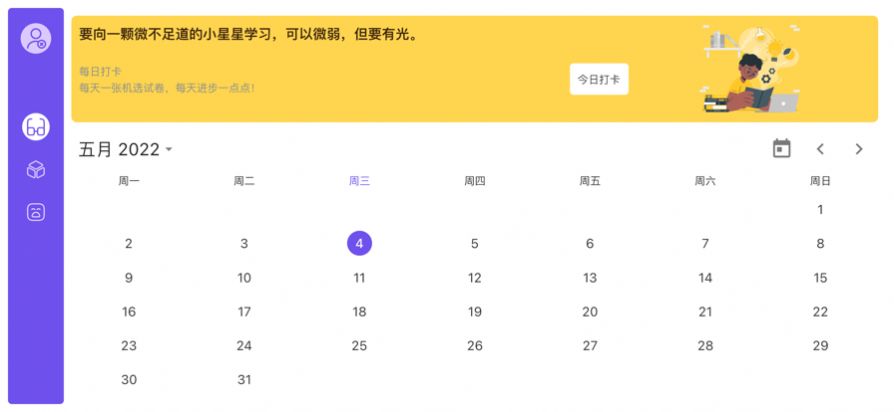Viewport: 894px width, 412px height.
Task: Expand the 五月 2022 month dropdown
Action: point(126,150)
